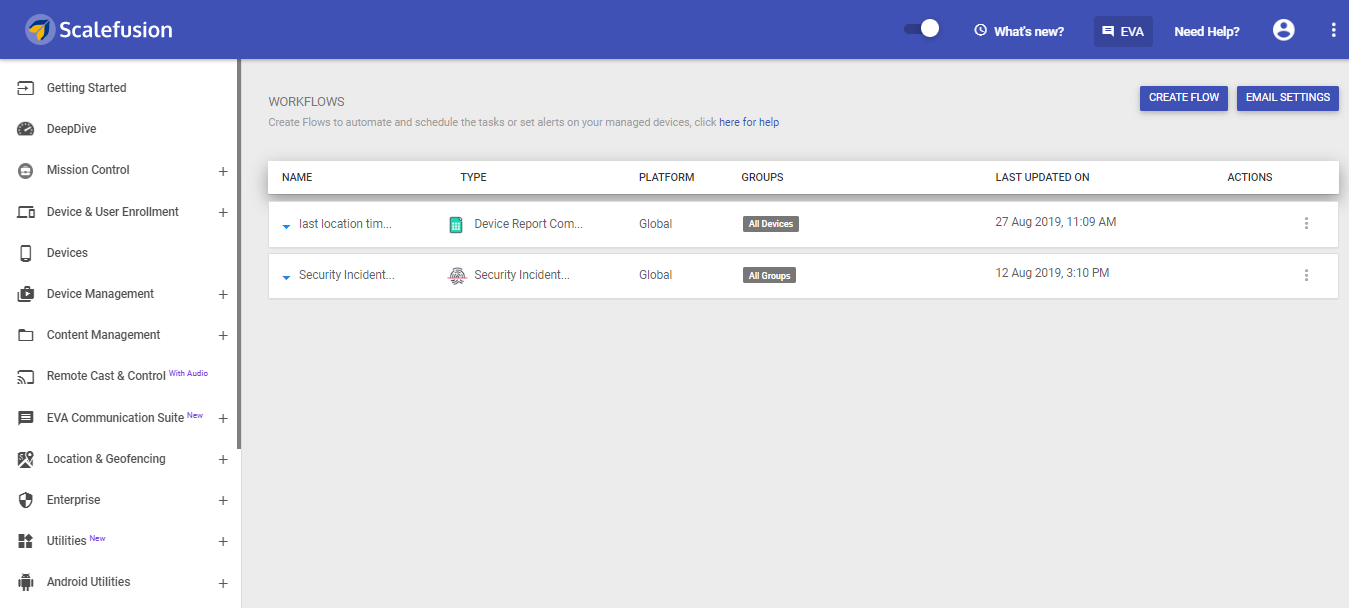This screenshot has width=1349, height=608.
Task: Click Device & User Enrollment icon
Action: click(26, 212)
